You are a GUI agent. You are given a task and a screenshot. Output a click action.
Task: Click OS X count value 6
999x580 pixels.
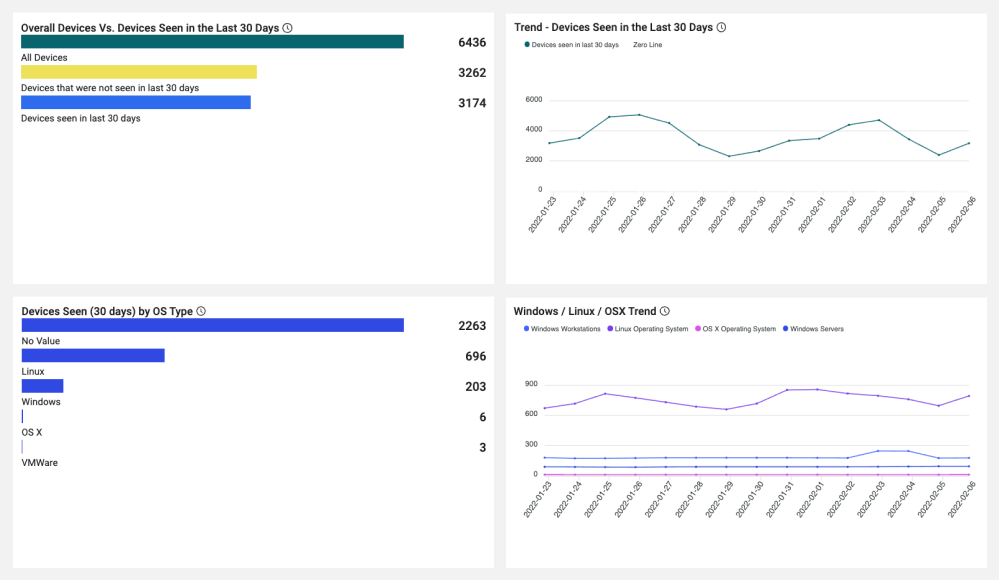[x=483, y=417]
